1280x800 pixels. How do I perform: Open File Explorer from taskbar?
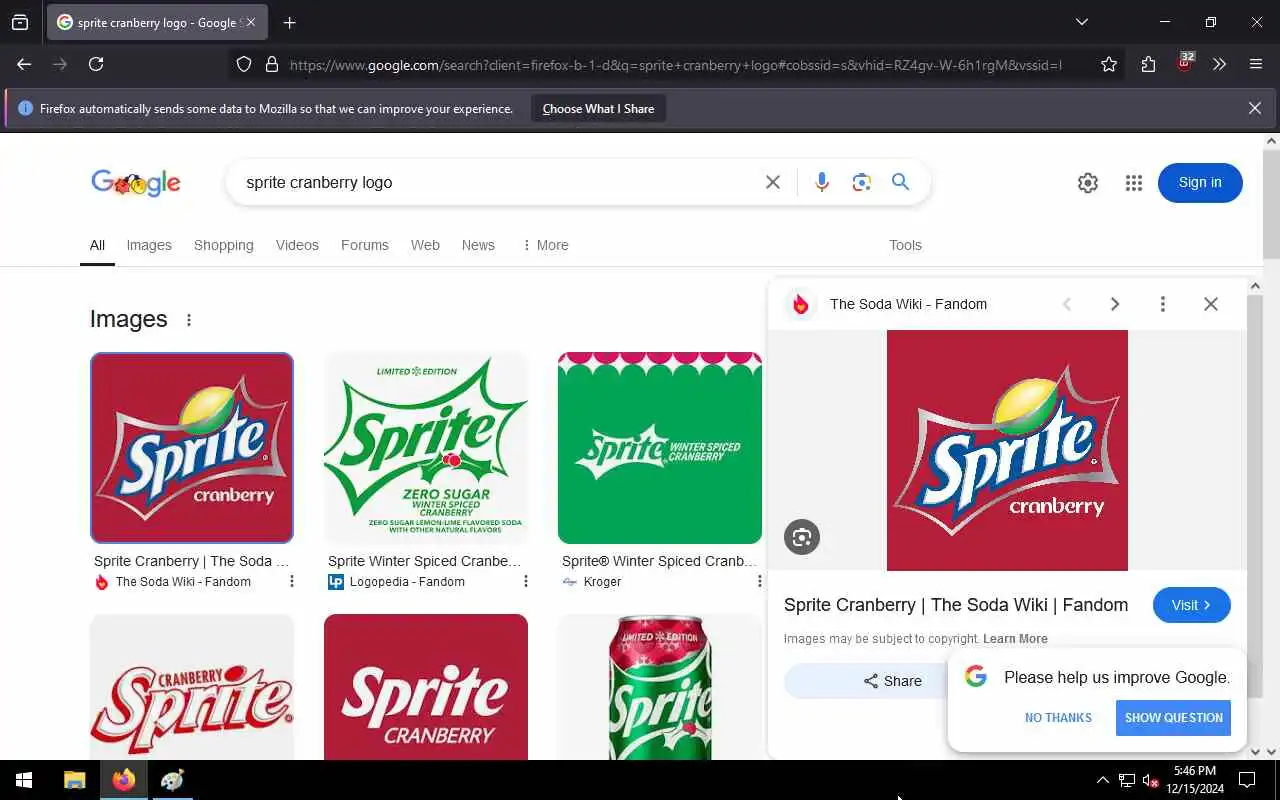tap(75, 780)
